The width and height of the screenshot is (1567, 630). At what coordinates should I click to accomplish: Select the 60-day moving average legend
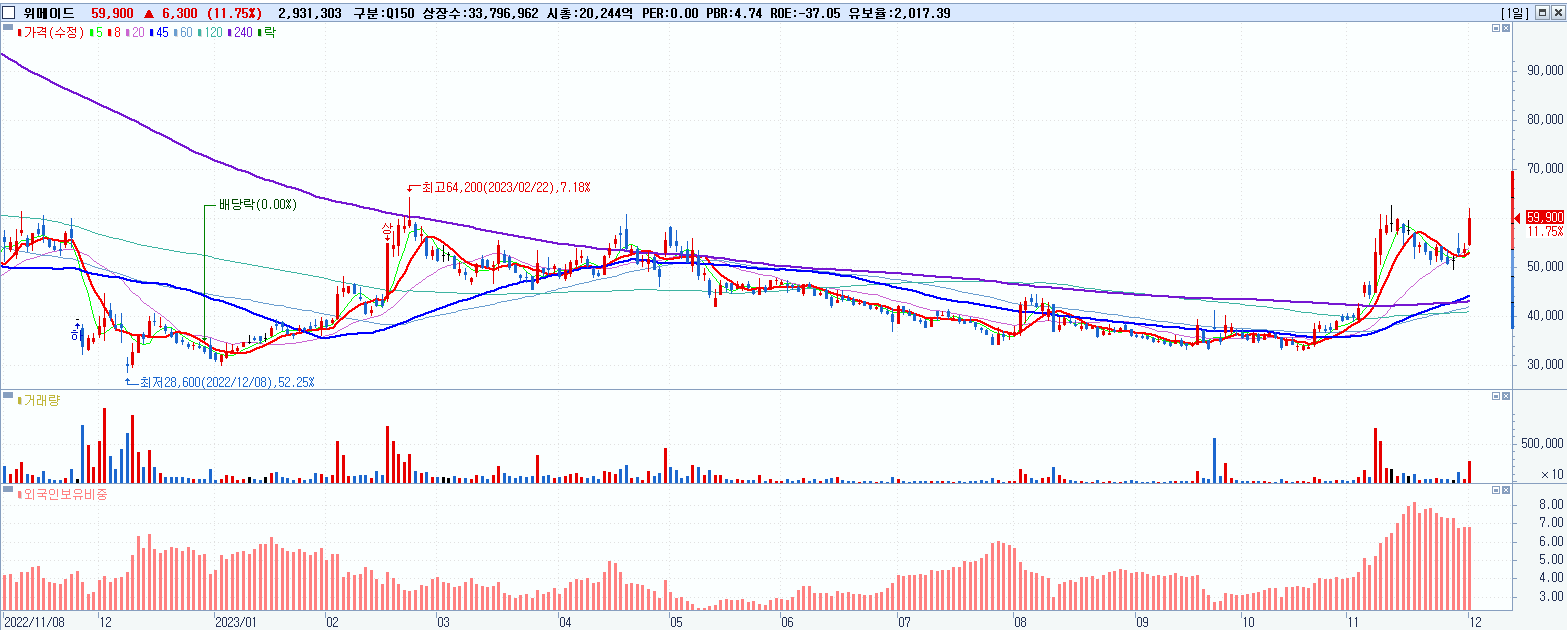tap(183, 33)
